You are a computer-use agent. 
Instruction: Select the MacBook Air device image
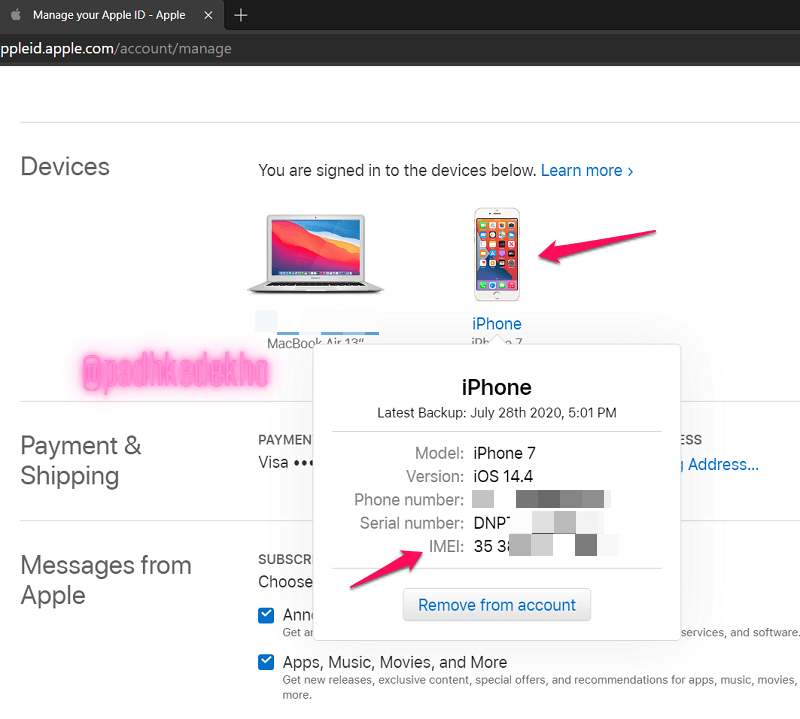[x=316, y=254]
